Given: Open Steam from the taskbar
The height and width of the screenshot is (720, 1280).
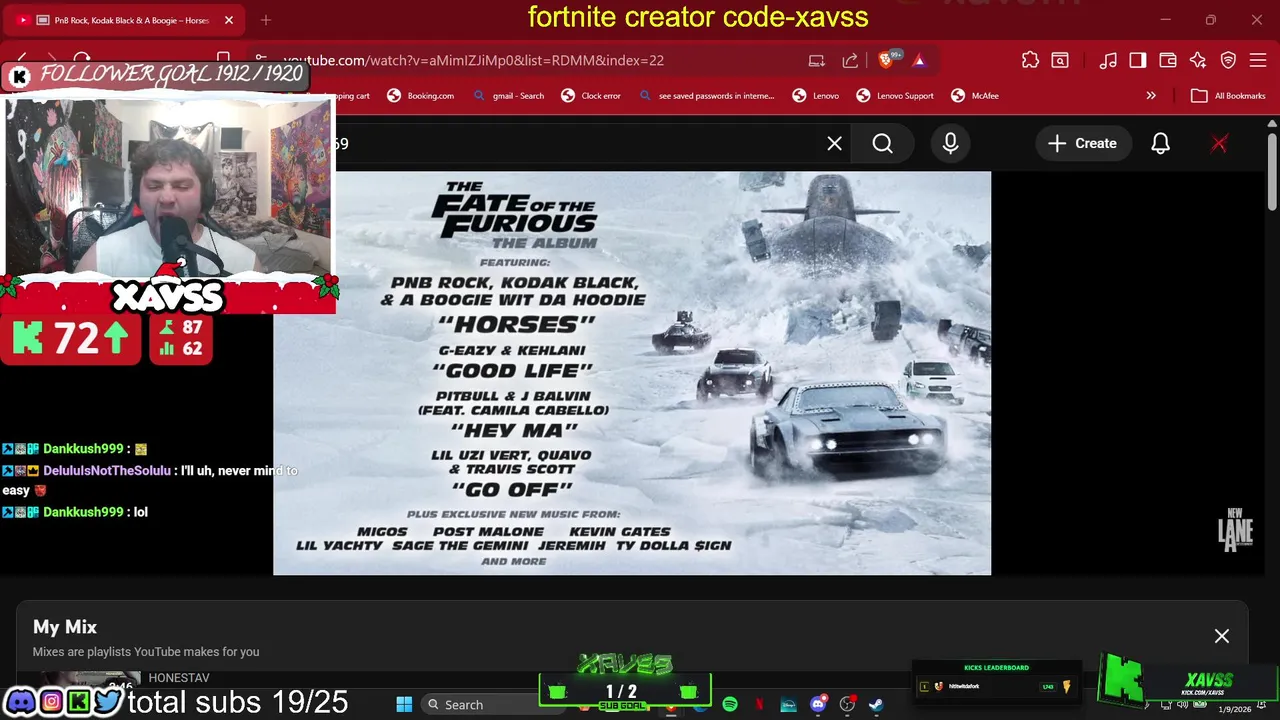Looking at the screenshot, I should coord(876,705).
